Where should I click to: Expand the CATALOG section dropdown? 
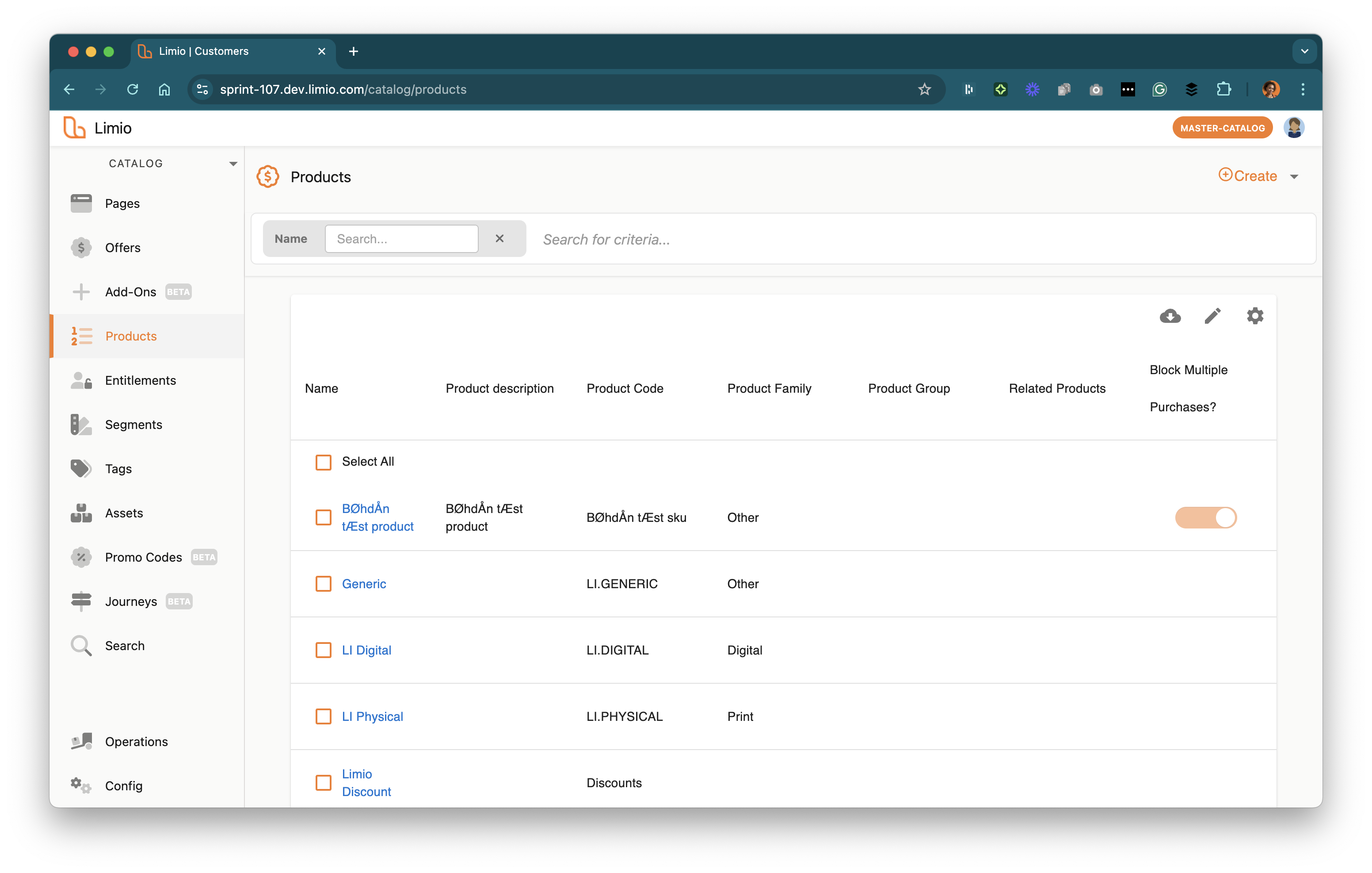(233, 164)
